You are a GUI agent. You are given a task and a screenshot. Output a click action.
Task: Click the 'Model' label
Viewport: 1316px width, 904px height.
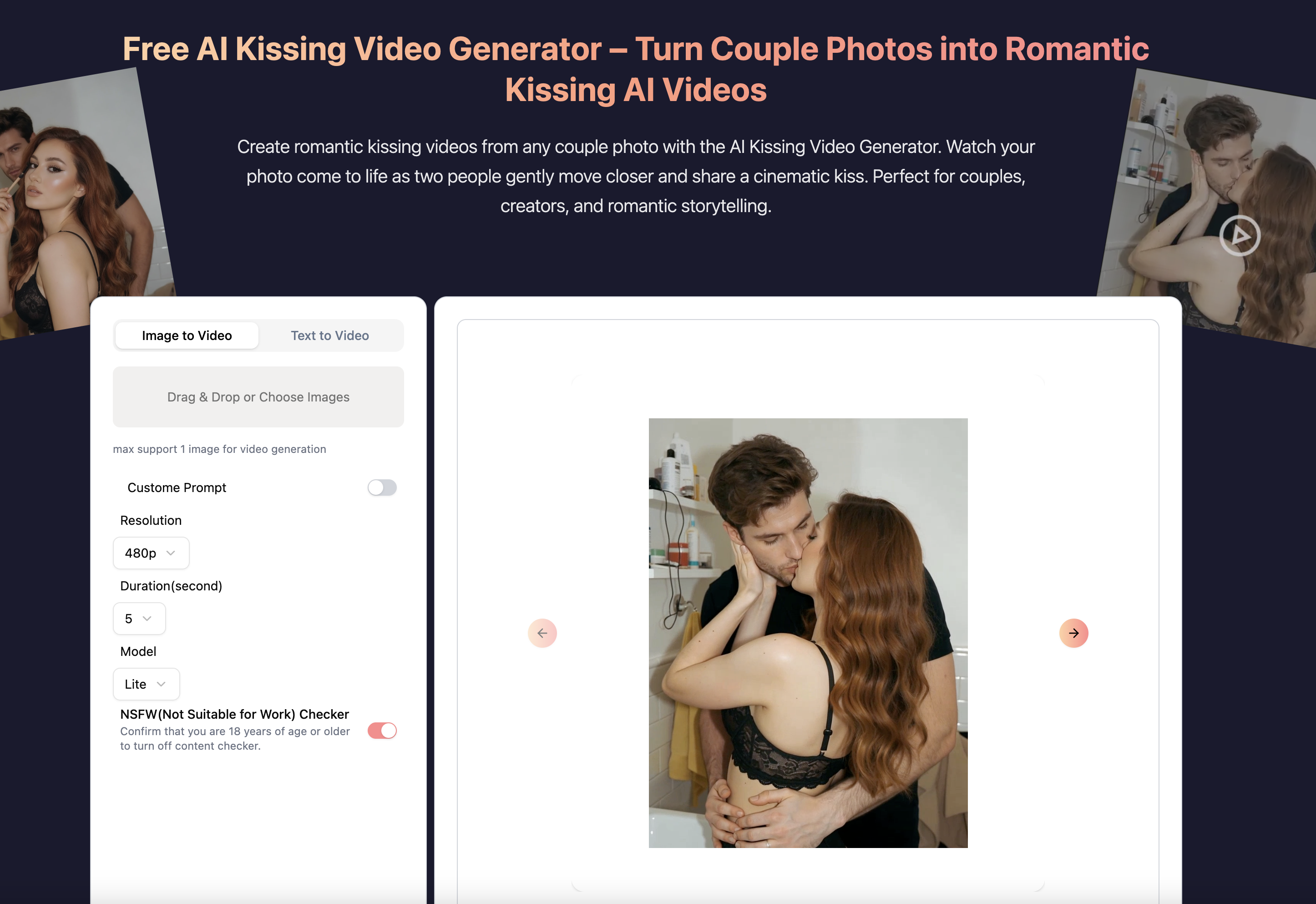pos(138,651)
